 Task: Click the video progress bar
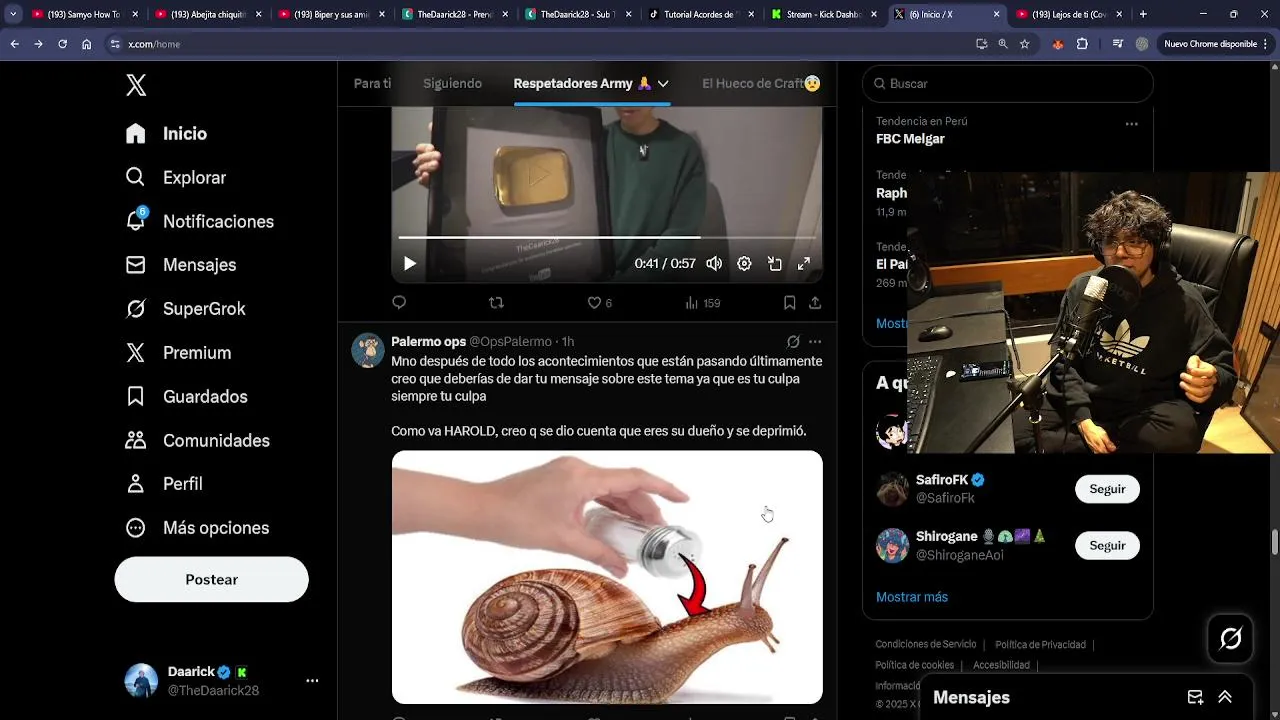click(x=607, y=238)
